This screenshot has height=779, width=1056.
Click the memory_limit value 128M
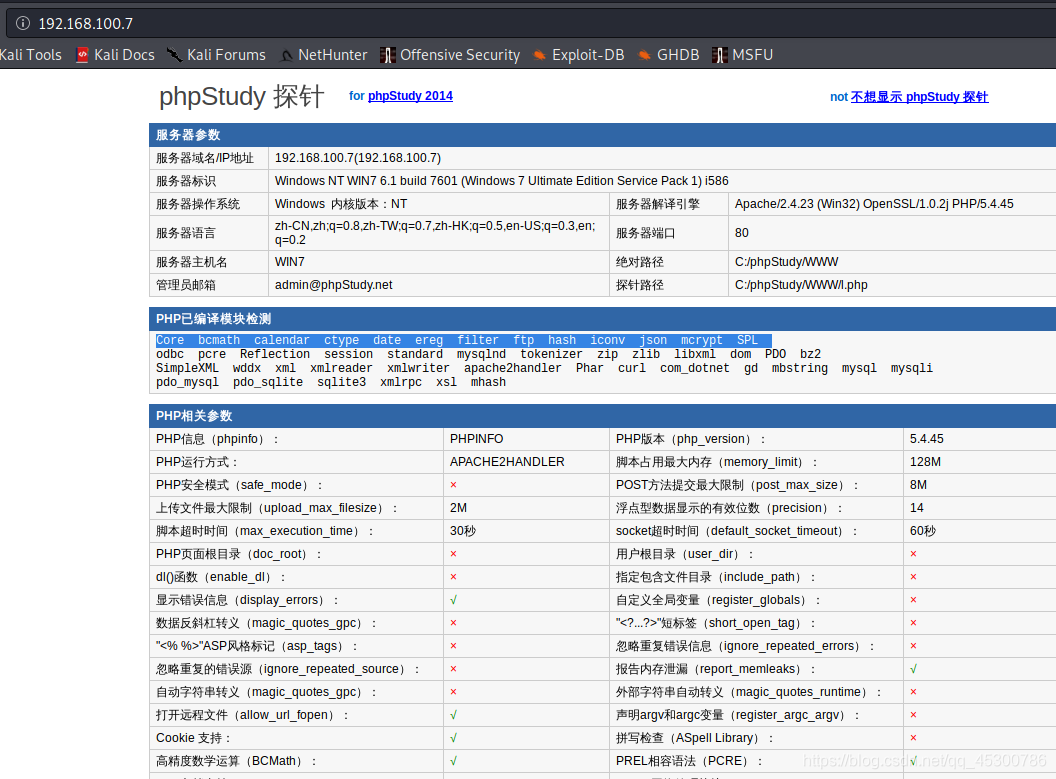tap(925, 462)
